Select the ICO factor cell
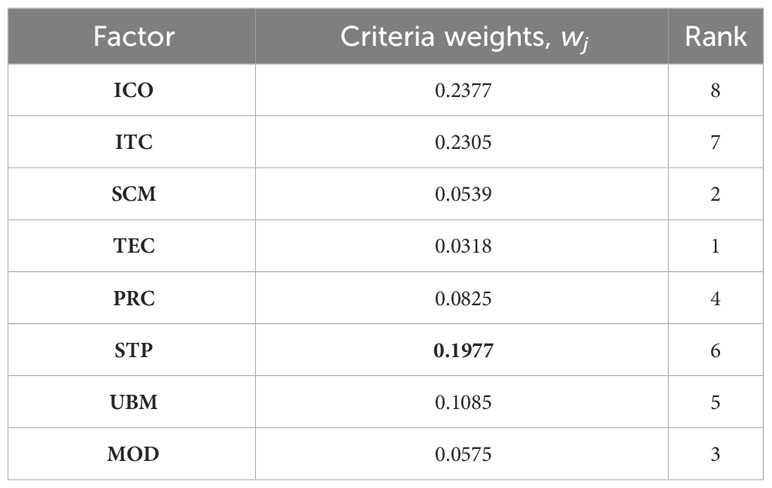 pos(133,90)
